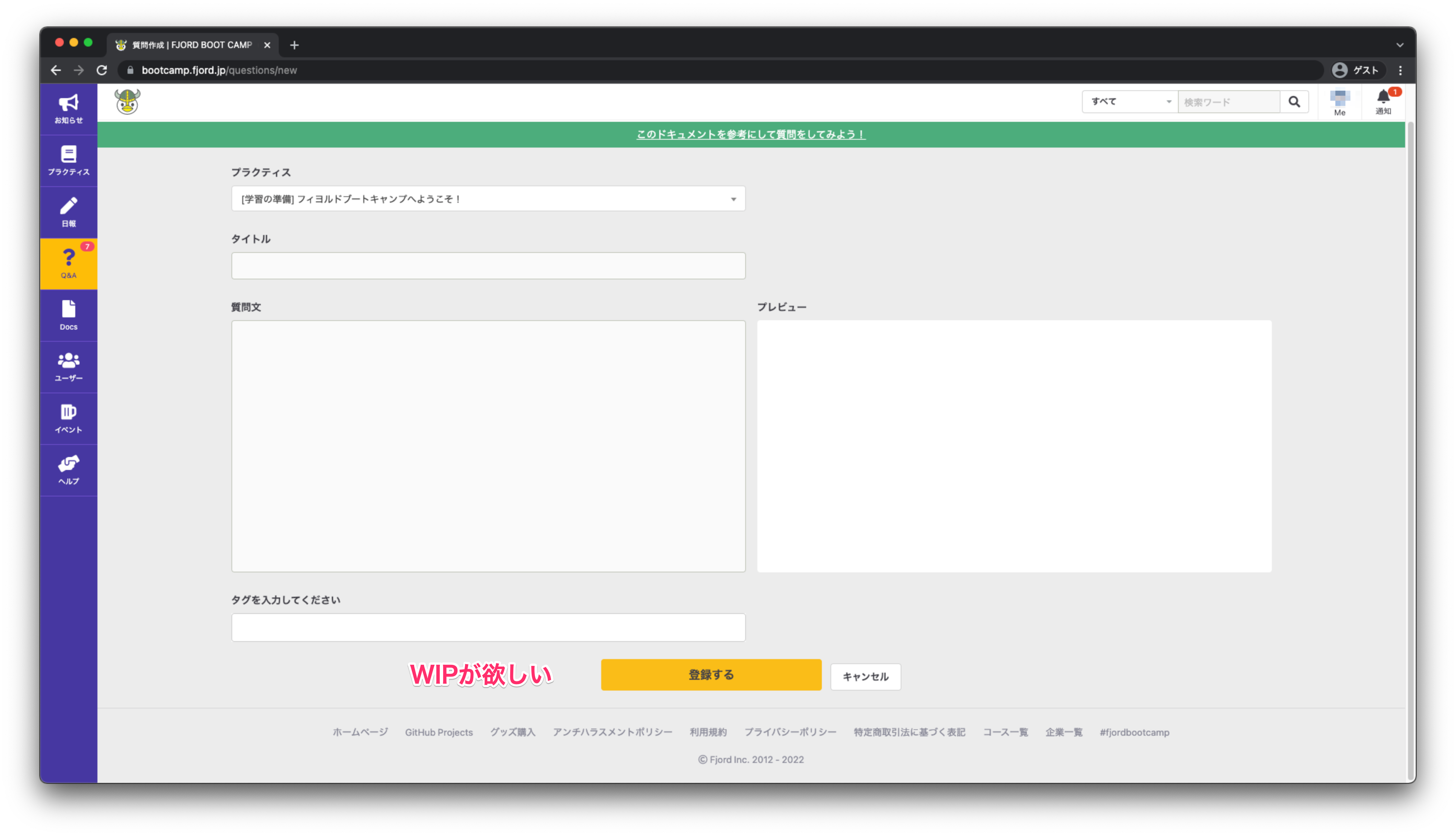Viewport: 1456px width, 836px height.
Task: Open the Chrome three-dot menu
Action: pyautogui.click(x=1400, y=70)
